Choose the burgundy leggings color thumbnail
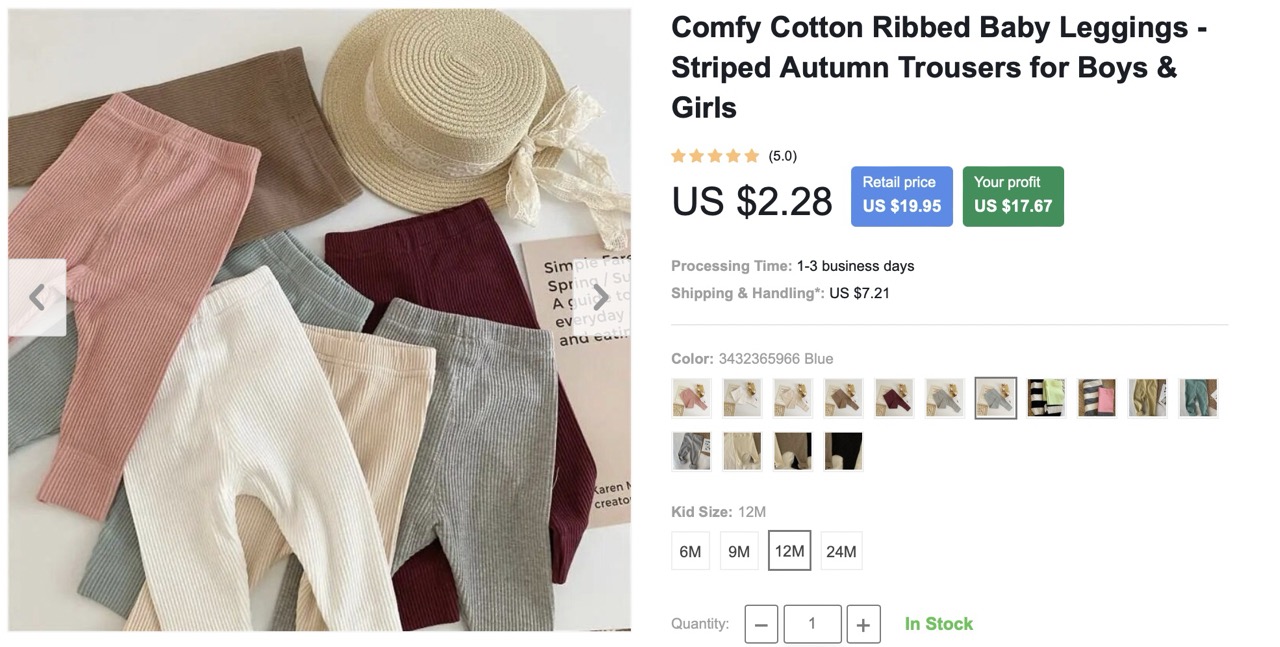 click(x=894, y=398)
